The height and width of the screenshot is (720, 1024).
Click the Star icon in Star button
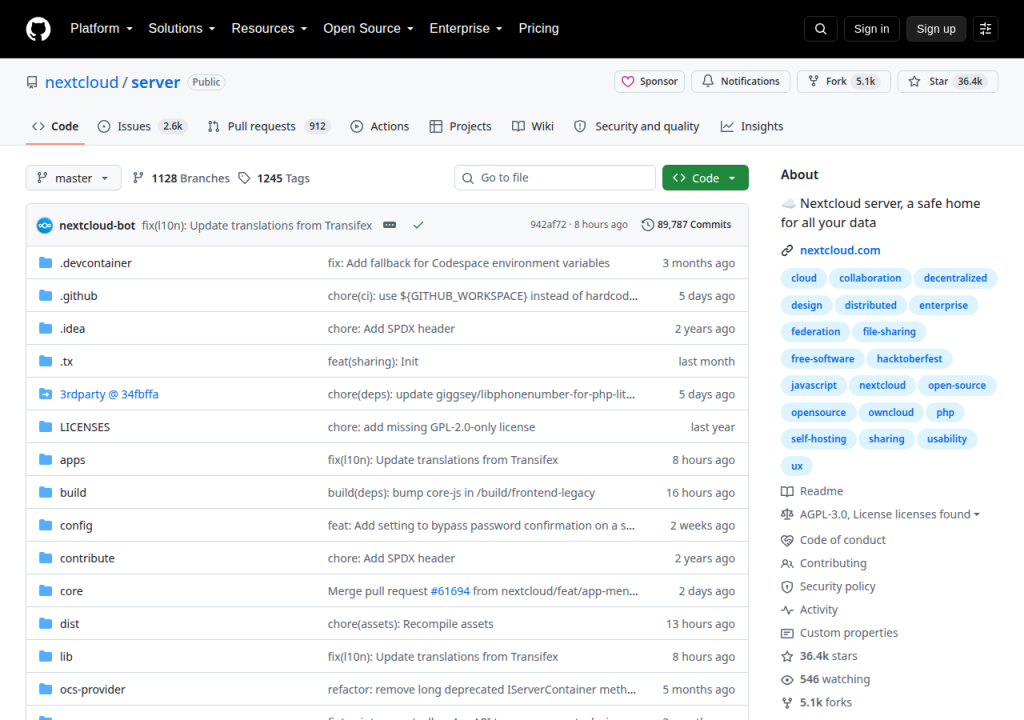(914, 82)
